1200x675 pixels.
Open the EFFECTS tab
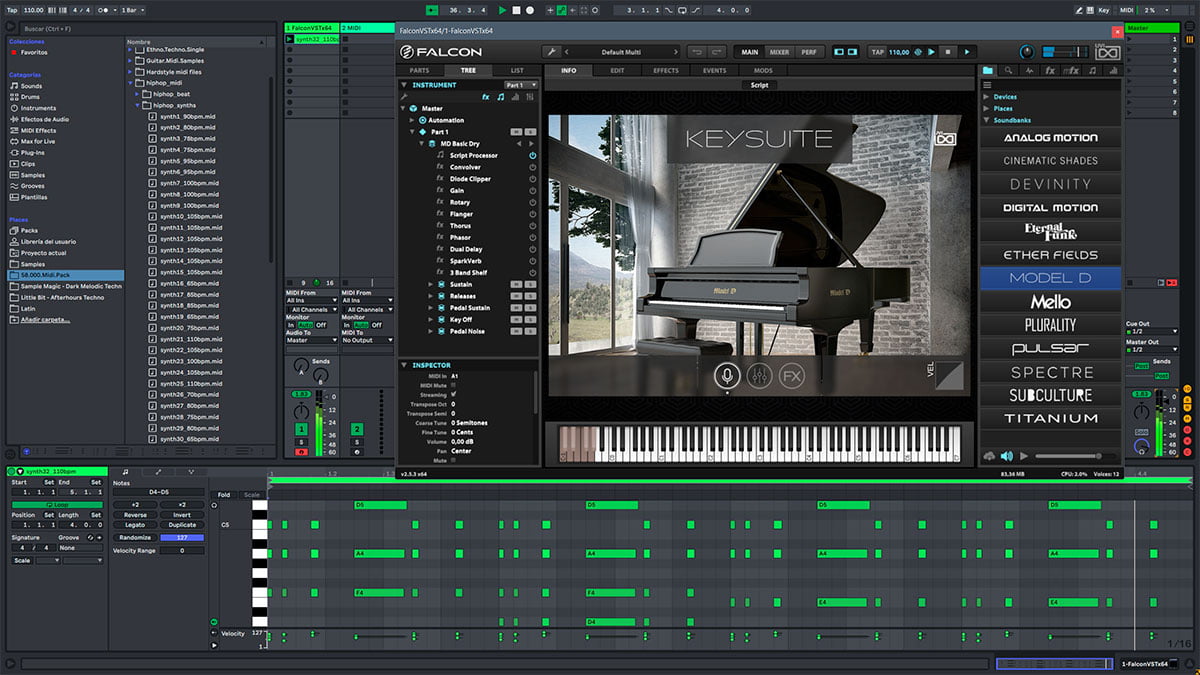tap(666, 71)
